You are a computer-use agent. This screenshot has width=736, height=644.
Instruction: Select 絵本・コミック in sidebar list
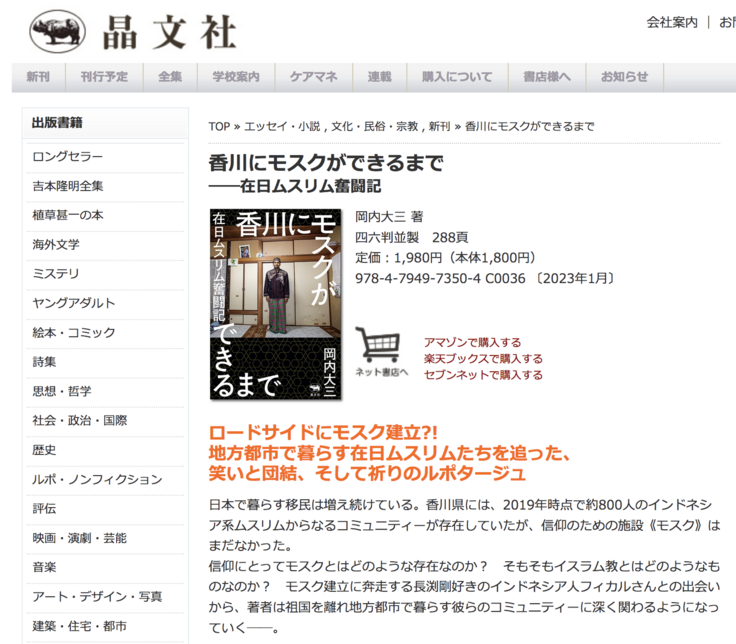tap(74, 333)
